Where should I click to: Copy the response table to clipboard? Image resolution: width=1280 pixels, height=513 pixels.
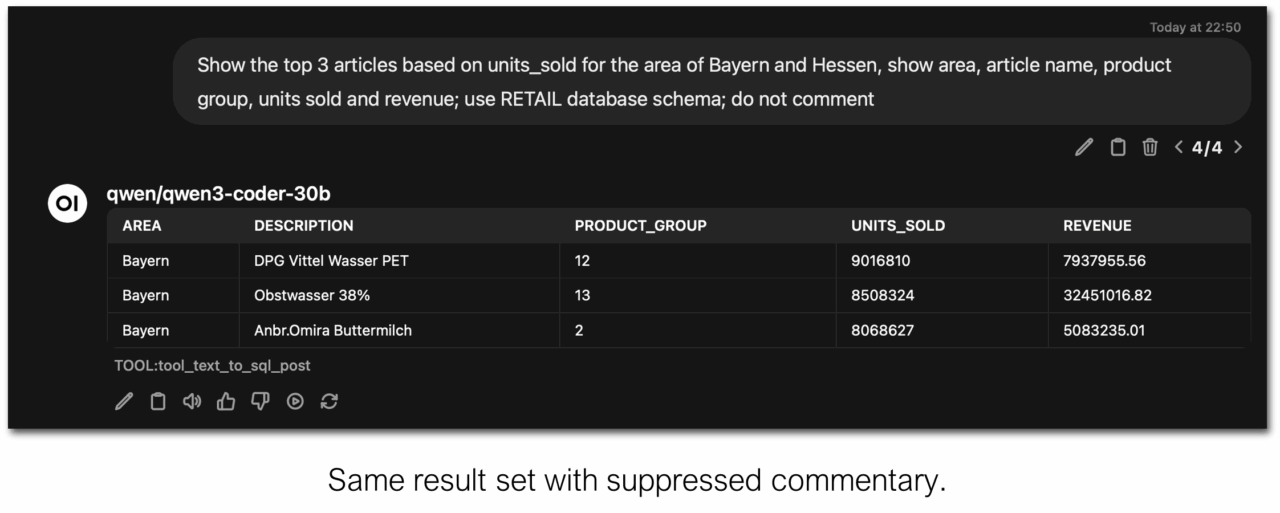click(158, 401)
